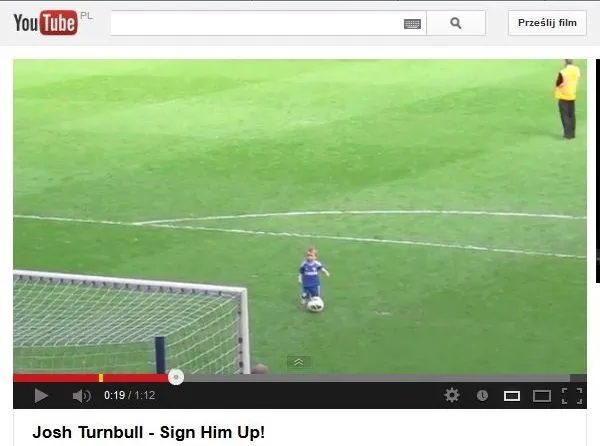
Task: Click the 0:19 / 1:12 time display
Action: click(129, 396)
